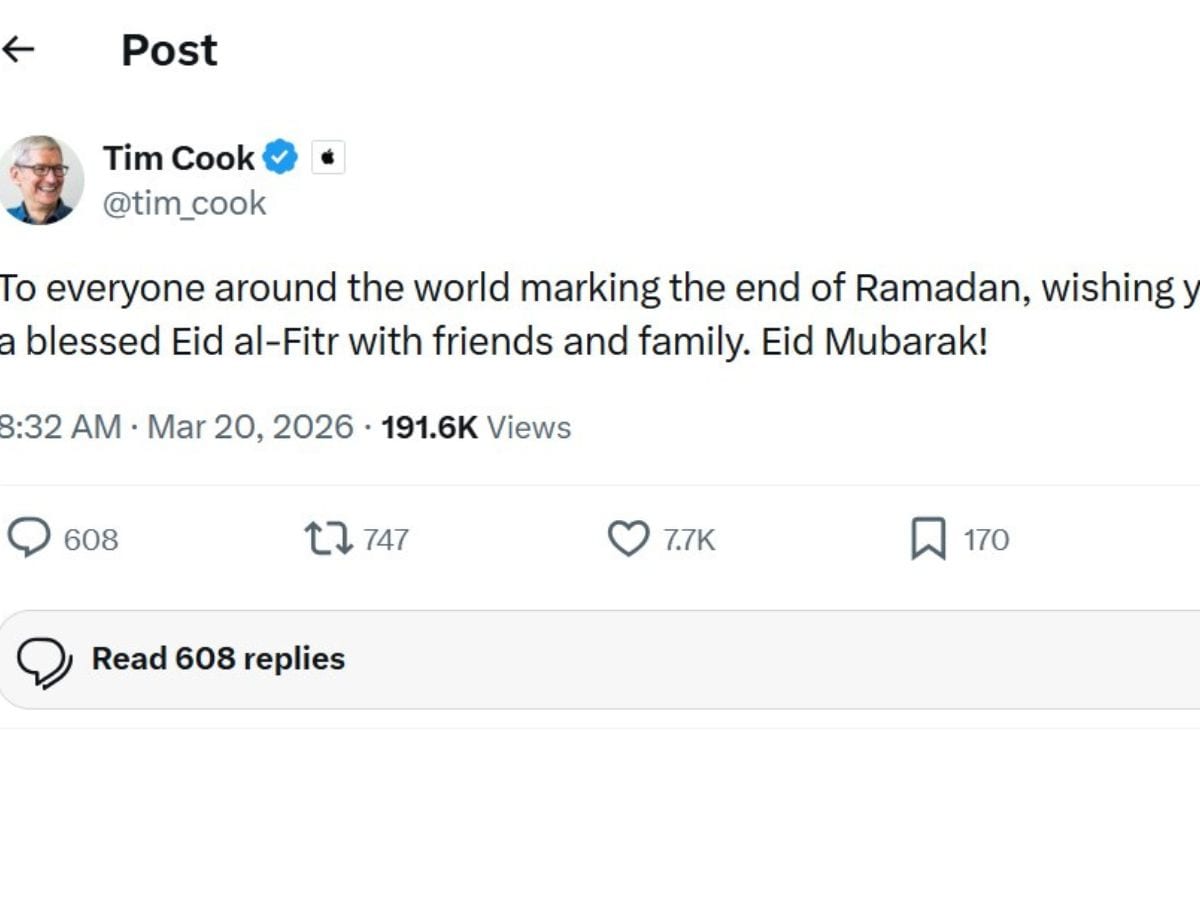Viewport: 1200px width, 900px height.
Task: Click the 747 repost count
Action: coord(386,540)
